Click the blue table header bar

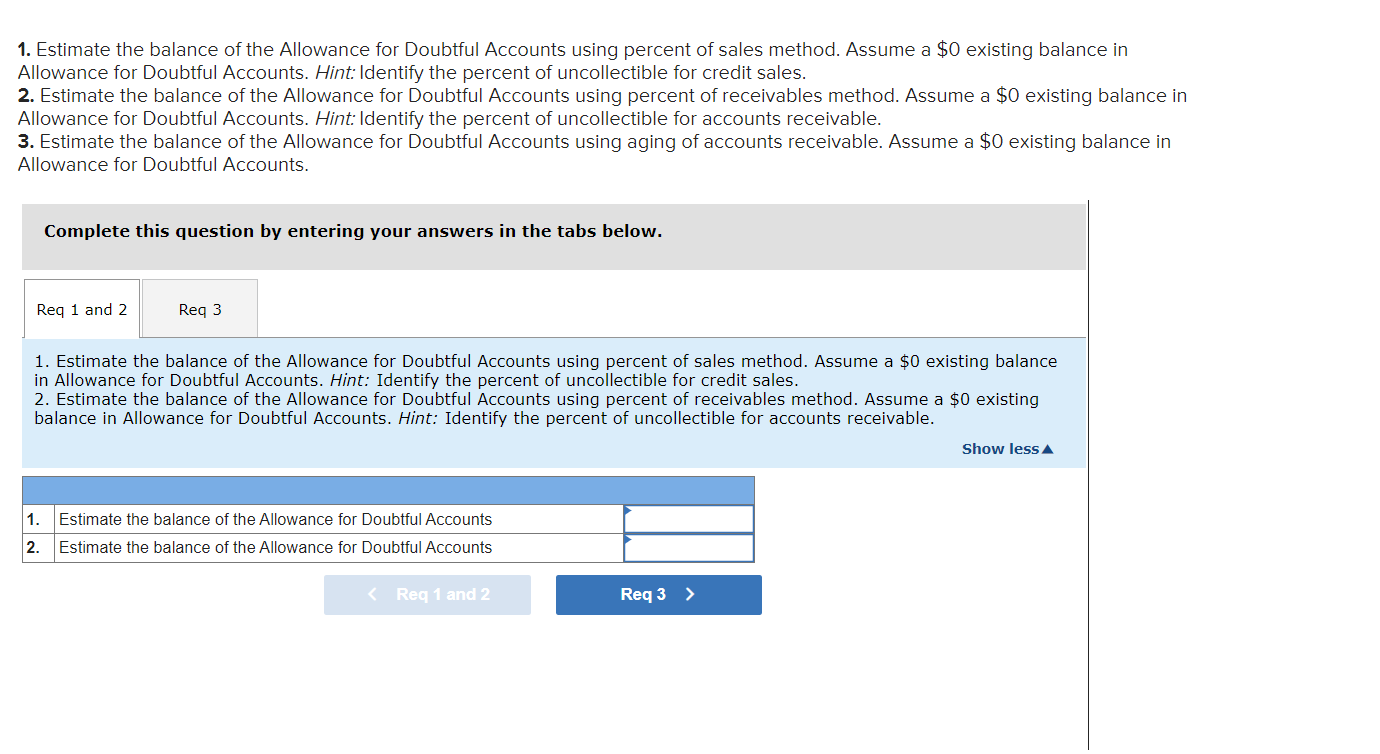click(388, 491)
